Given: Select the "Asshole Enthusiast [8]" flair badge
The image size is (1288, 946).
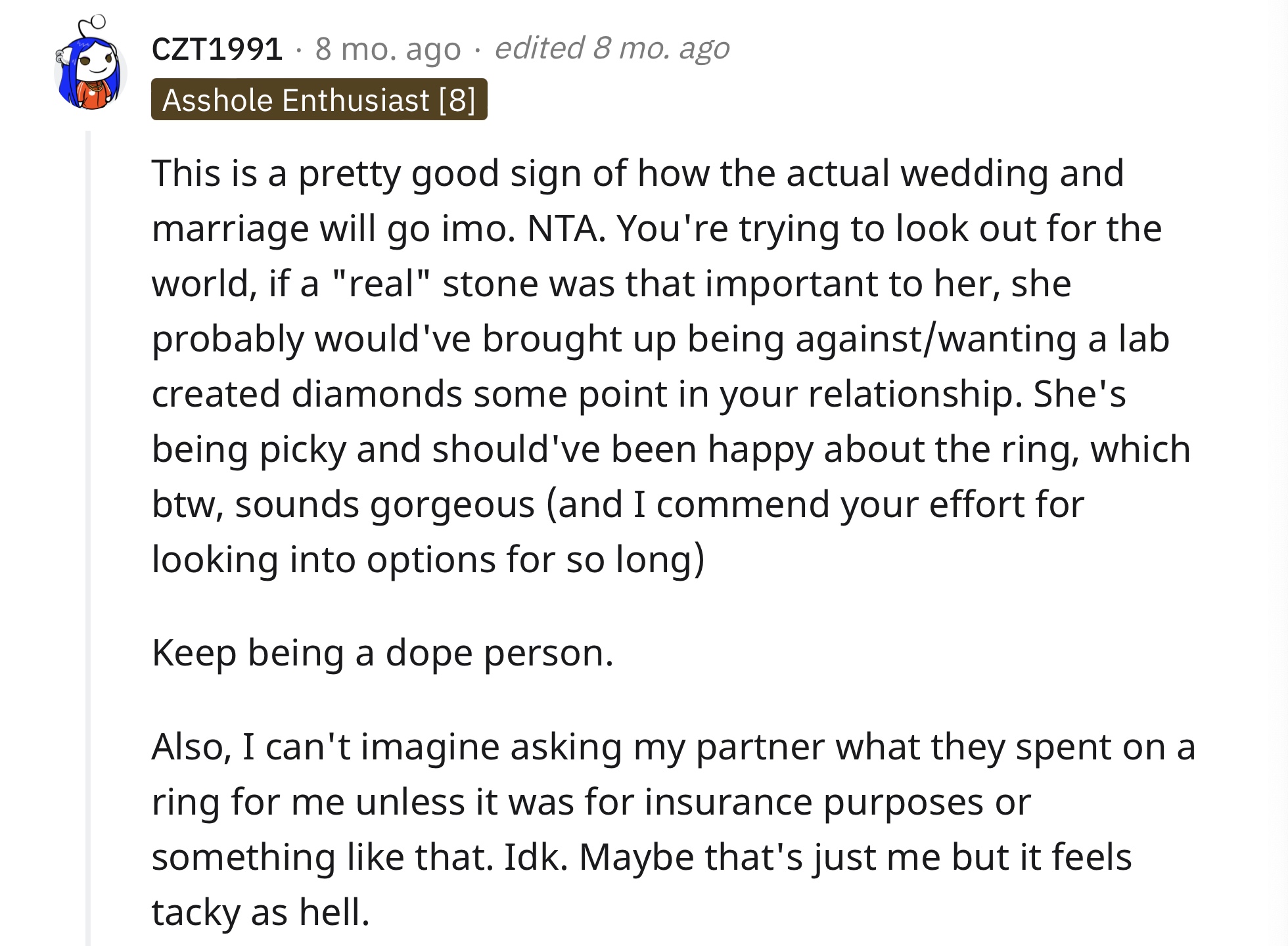Looking at the screenshot, I should [x=319, y=100].
